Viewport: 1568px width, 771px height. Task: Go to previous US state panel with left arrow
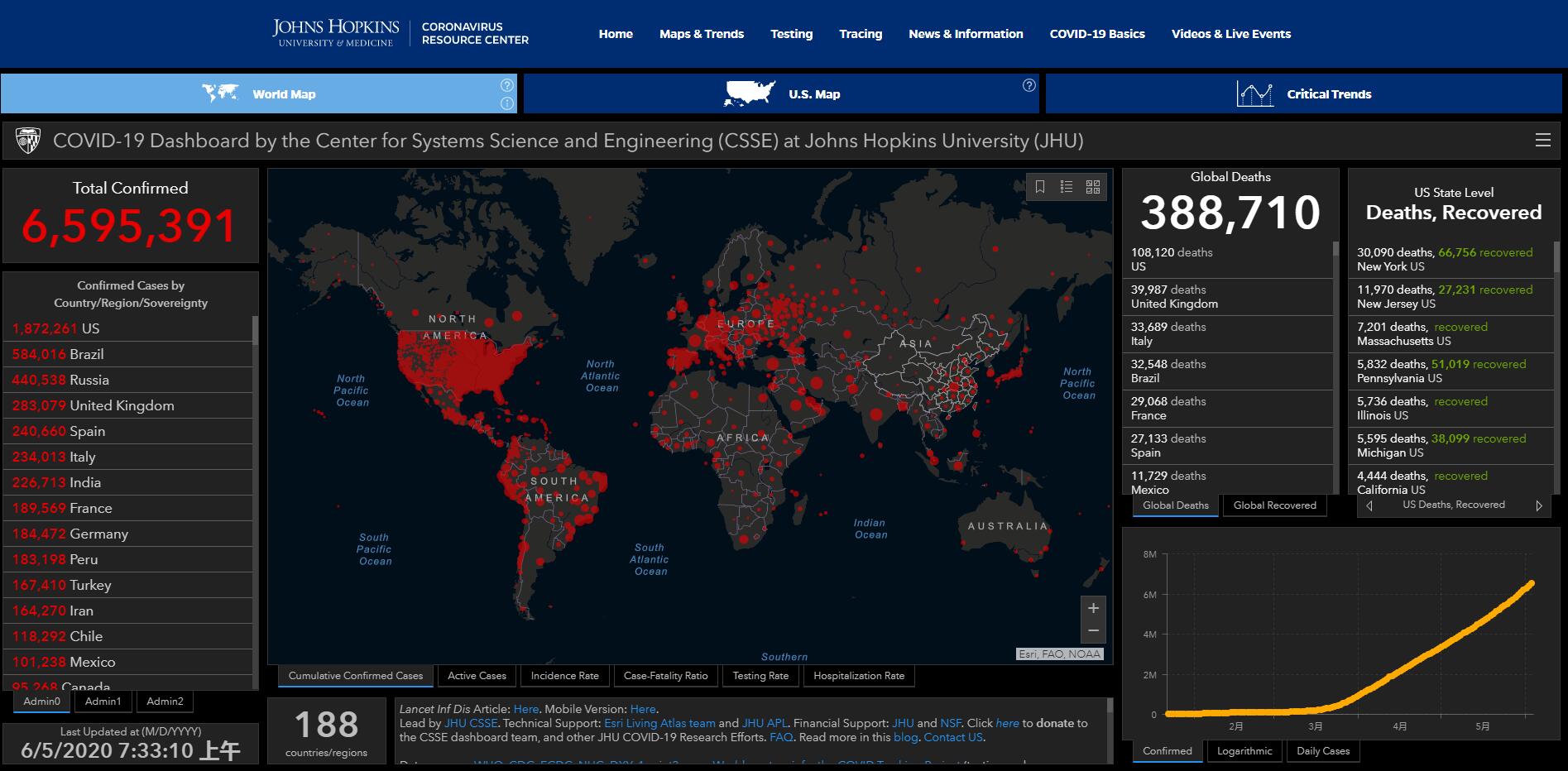click(1369, 505)
